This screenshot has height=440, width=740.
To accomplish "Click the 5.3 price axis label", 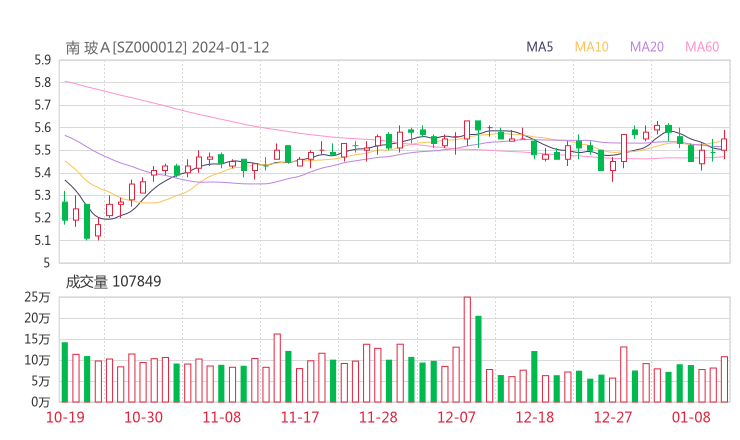I will [x=42, y=195].
